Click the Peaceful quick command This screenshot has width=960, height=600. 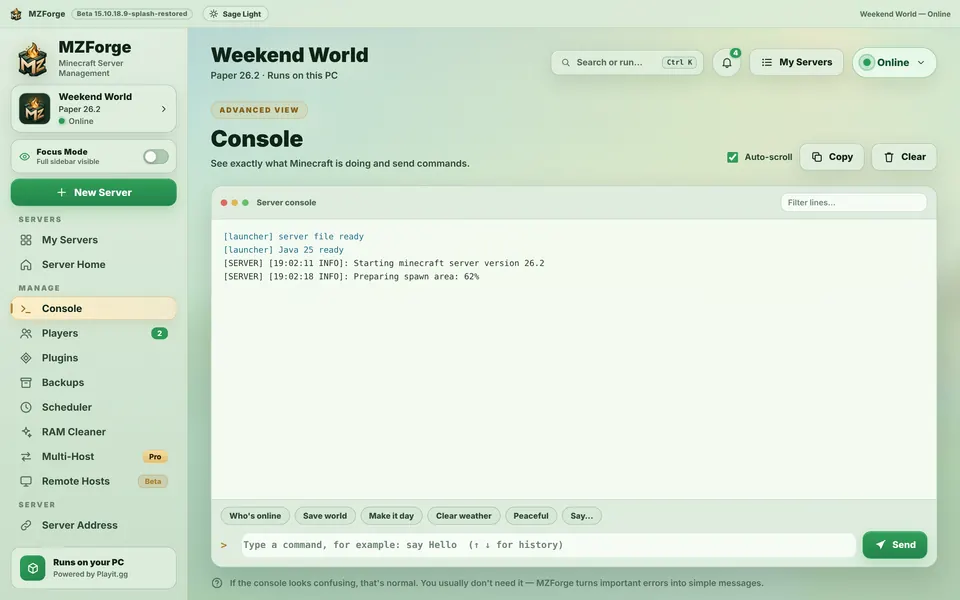(531, 516)
